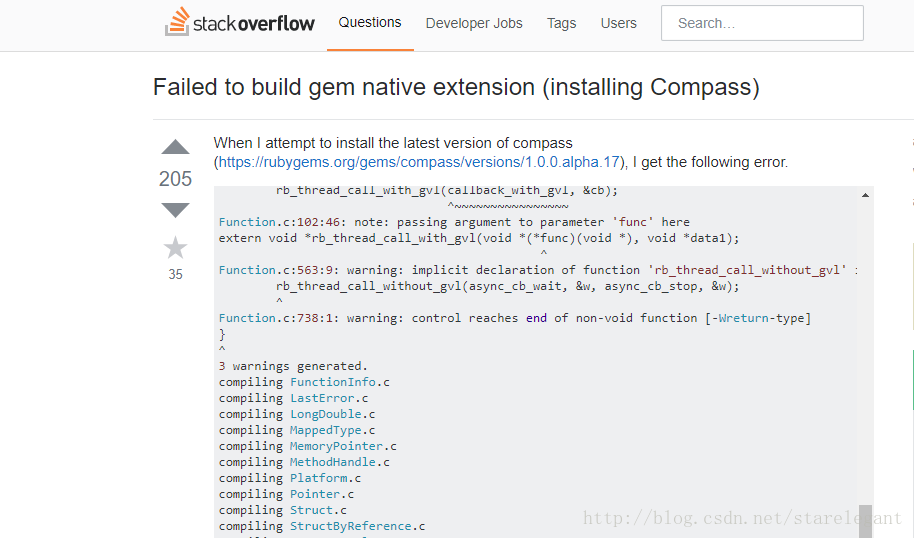The width and height of the screenshot is (914, 538).
Task: Click the 'compiling StructByReference.c' line
Action: (x=322, y=526)
